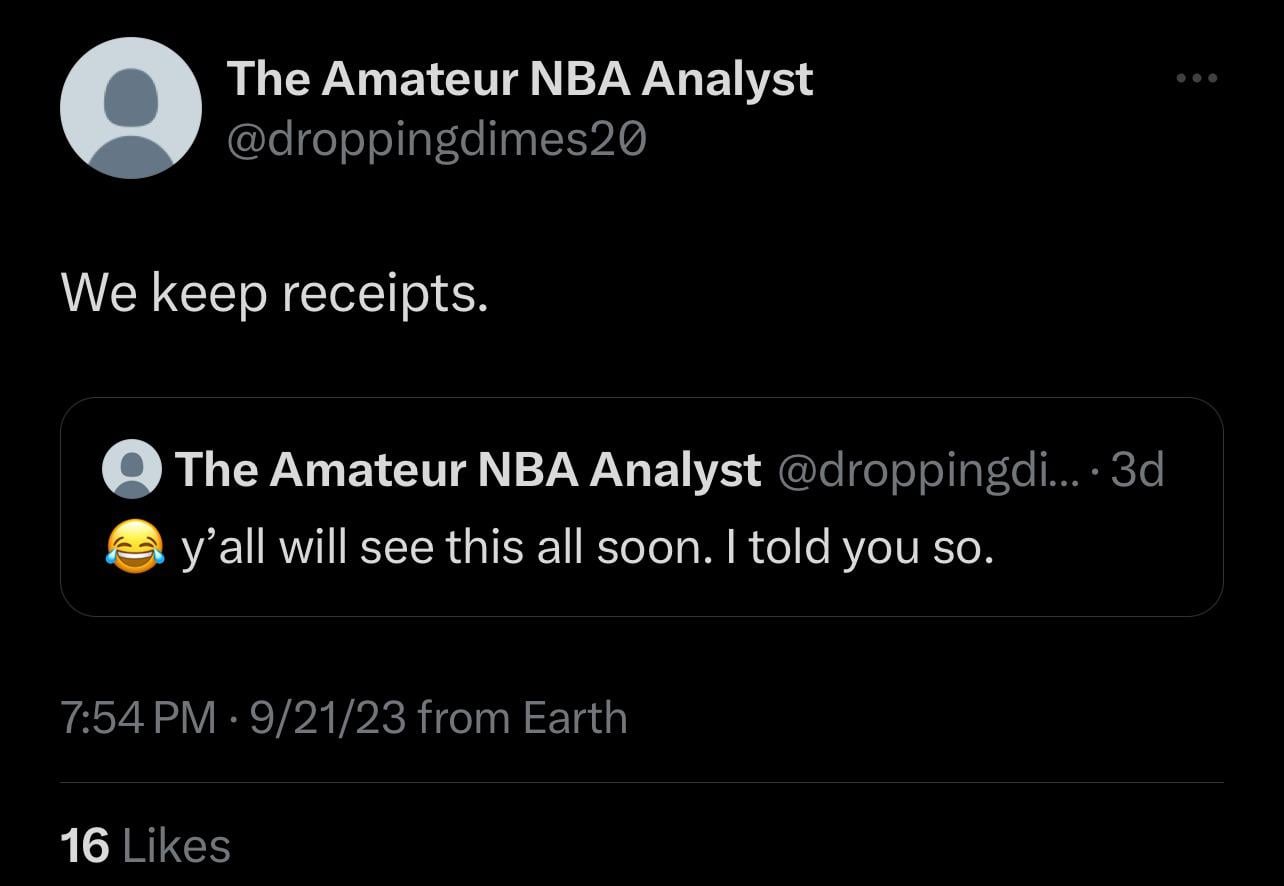
Task: Open The Amateur NBA Analyst profile name at top
Action: (x=519, y=79)
